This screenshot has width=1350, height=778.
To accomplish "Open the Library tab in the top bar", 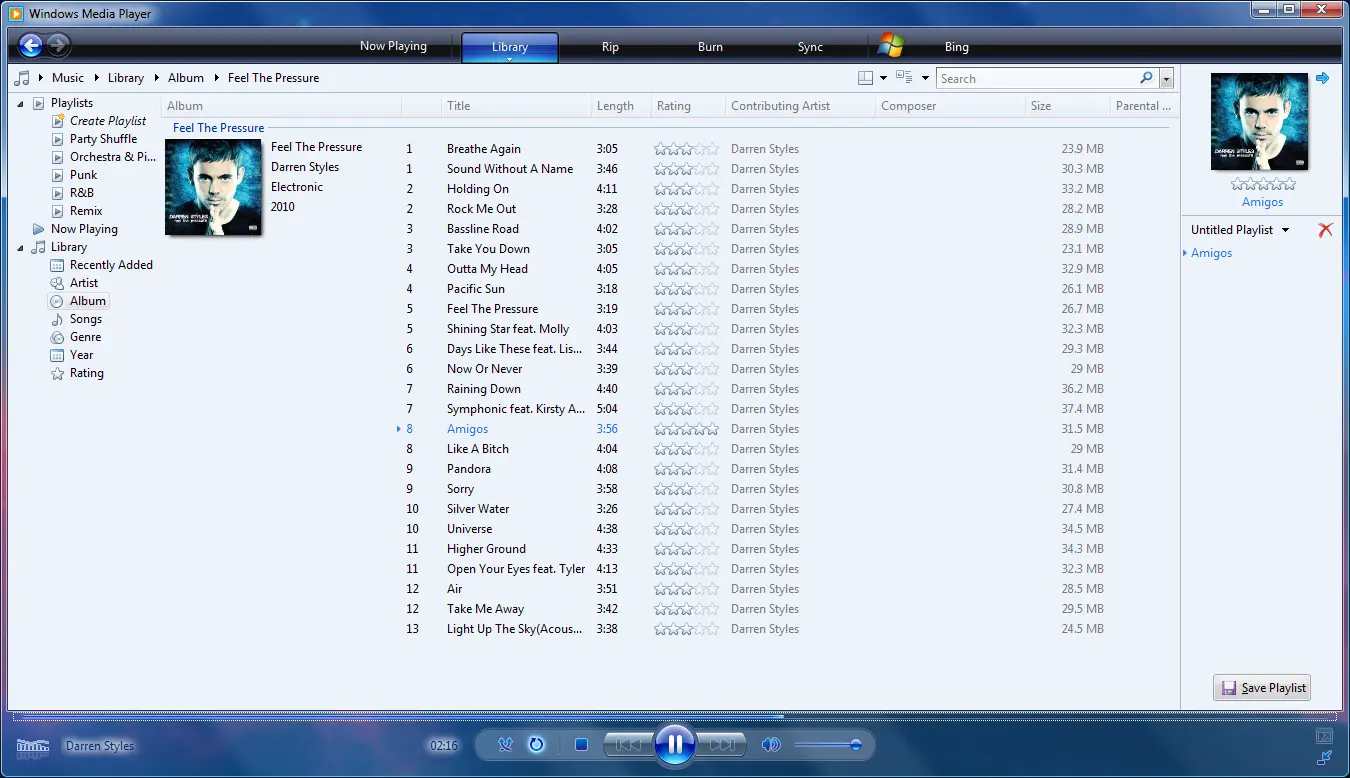I will 510,47.
